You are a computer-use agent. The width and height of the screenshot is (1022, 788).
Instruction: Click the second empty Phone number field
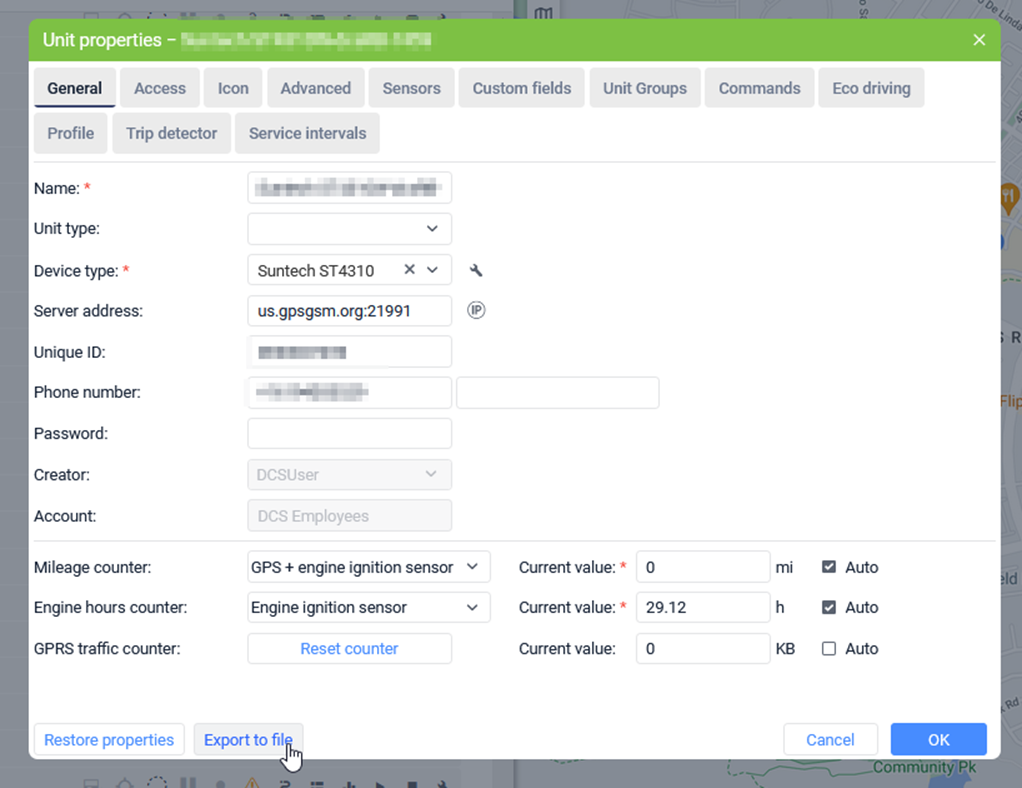point(558,392)
